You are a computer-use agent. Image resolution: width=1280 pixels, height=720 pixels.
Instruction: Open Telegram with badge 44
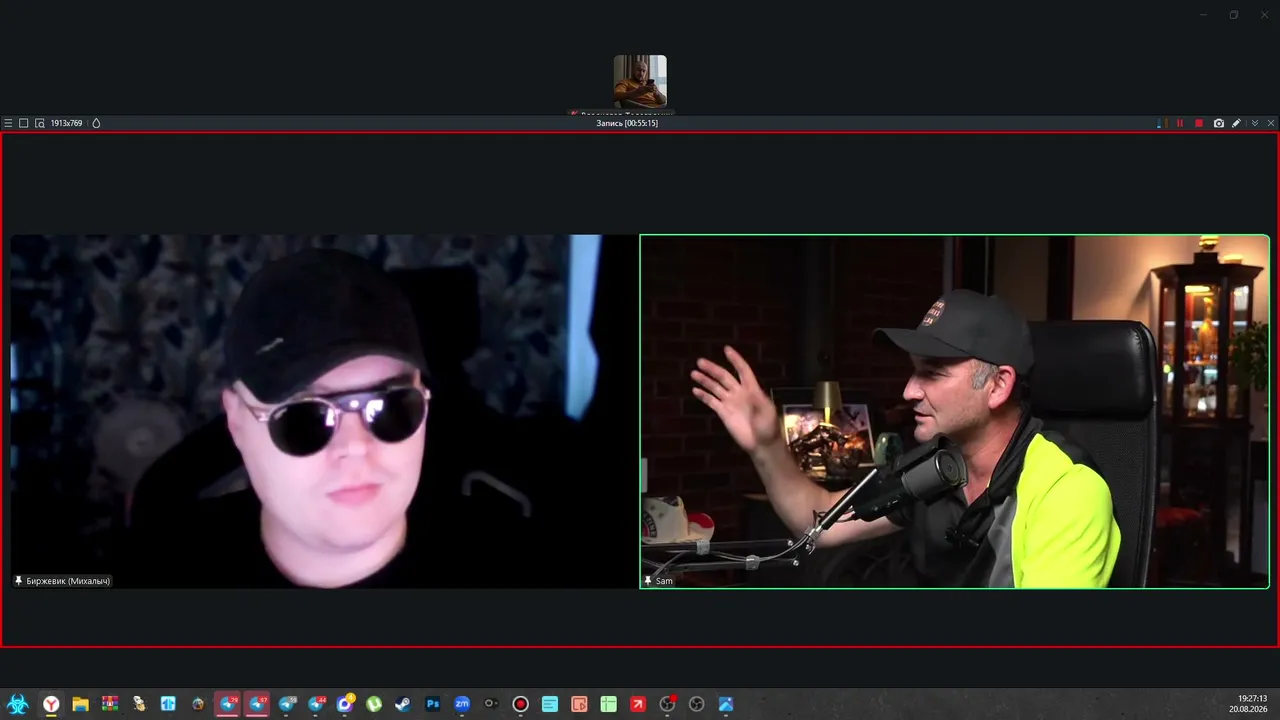pos(316,704)
